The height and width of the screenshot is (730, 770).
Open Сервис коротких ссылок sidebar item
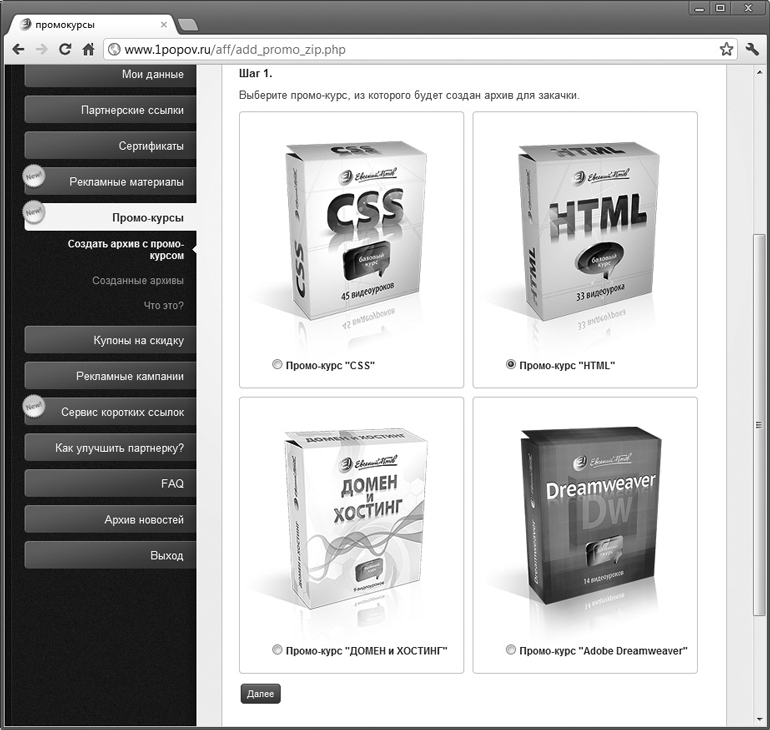(110, 412)
